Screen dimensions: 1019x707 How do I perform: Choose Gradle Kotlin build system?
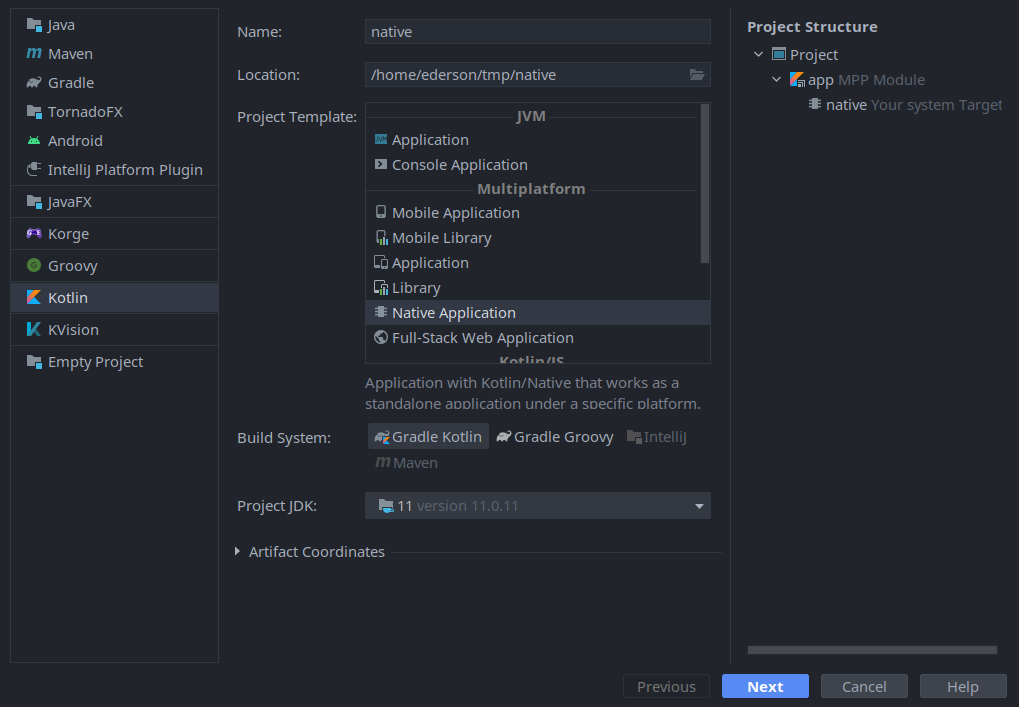428,437
